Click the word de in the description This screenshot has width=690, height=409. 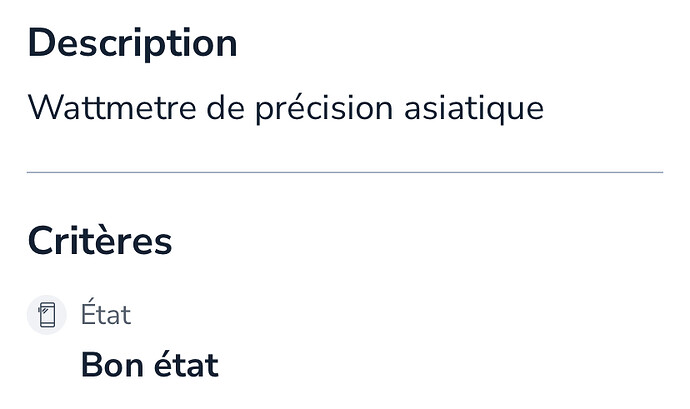click(225, 108)
